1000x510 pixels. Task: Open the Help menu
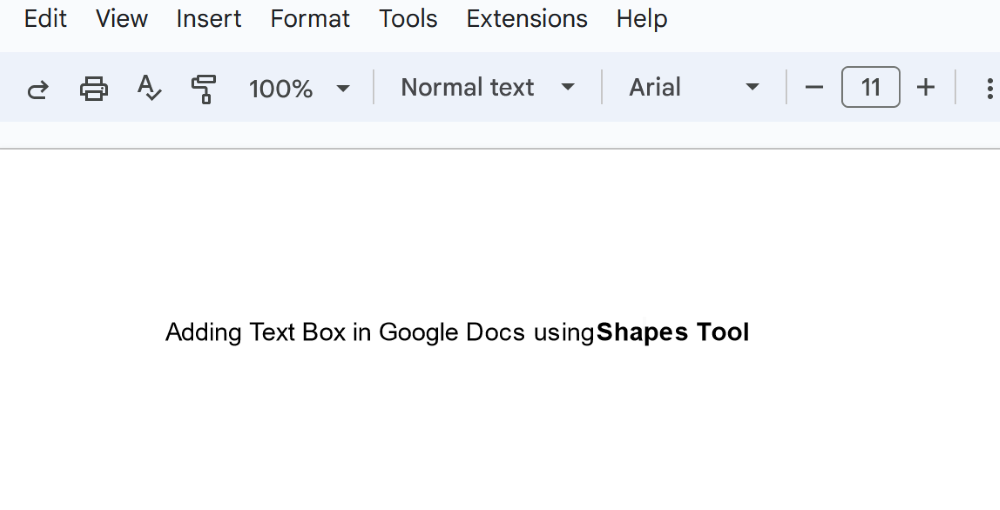pyautogui.click(x=642, y=19)
